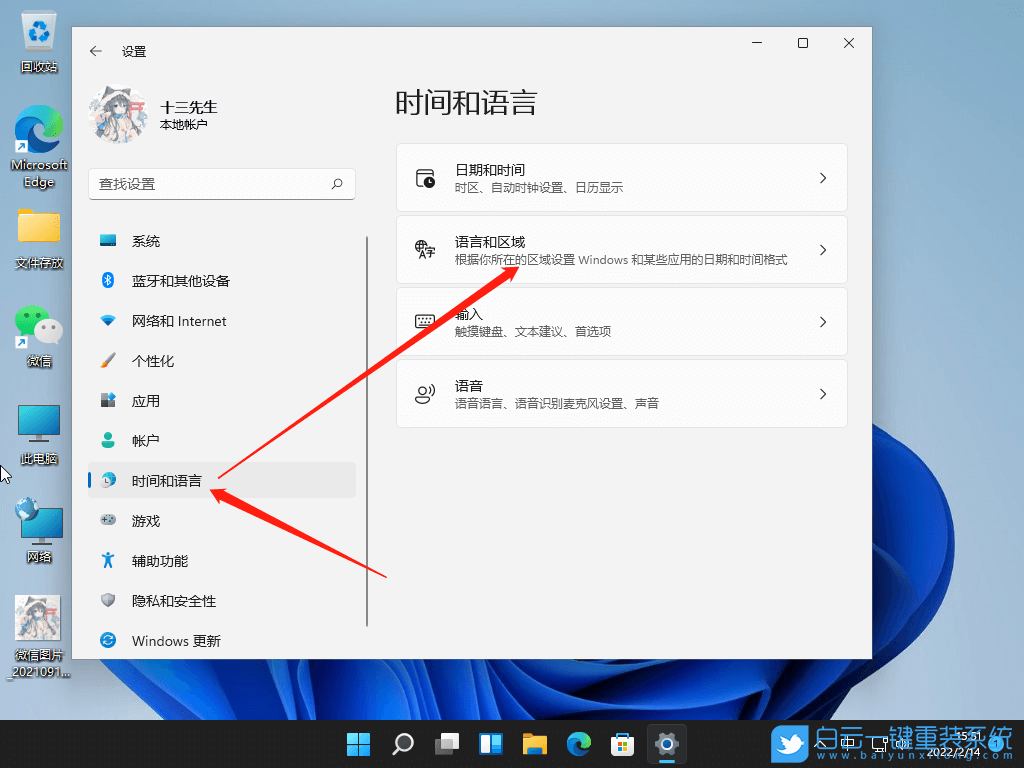
Task: Open 系统 settings from the sidebar
Action: 150,240
